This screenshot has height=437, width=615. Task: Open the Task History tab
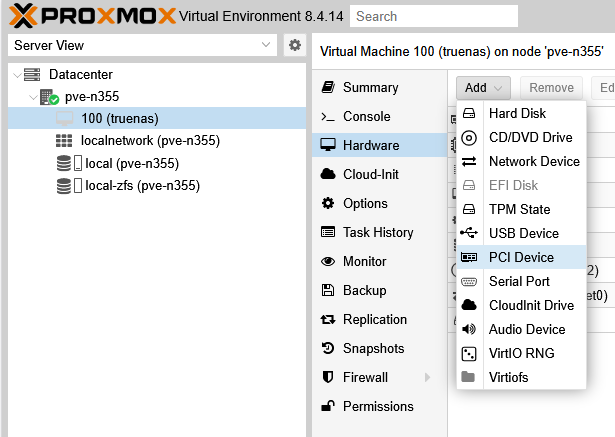point(380,232)
